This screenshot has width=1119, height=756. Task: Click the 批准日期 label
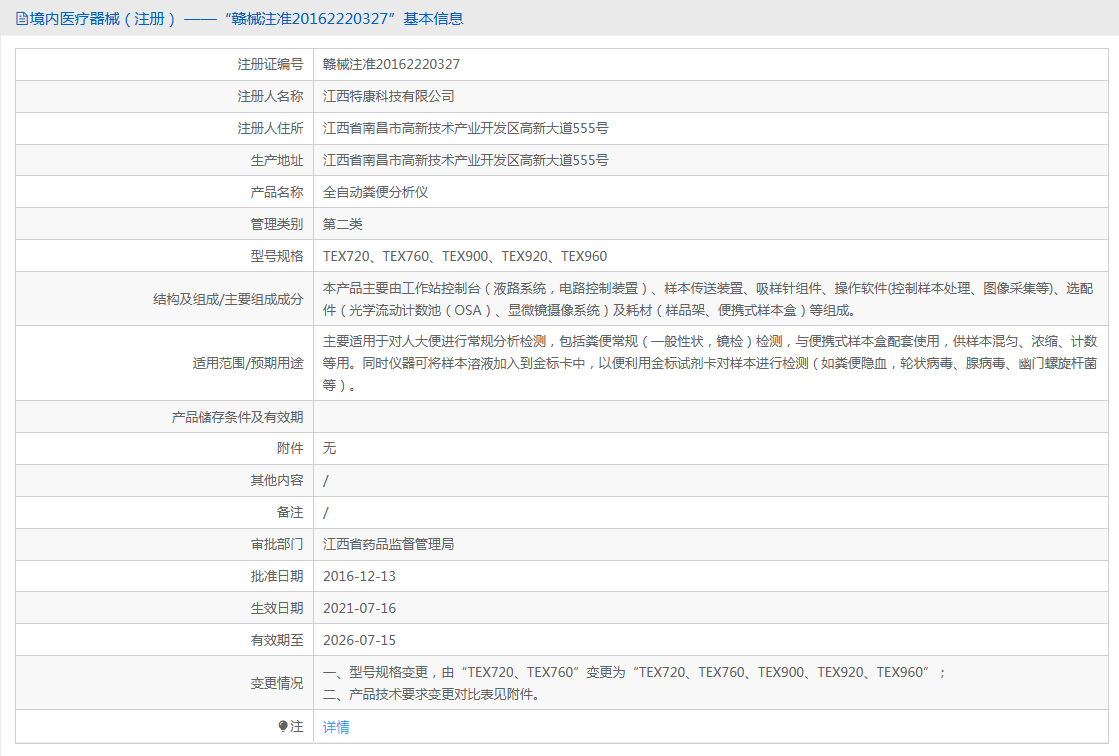[277, 577]
